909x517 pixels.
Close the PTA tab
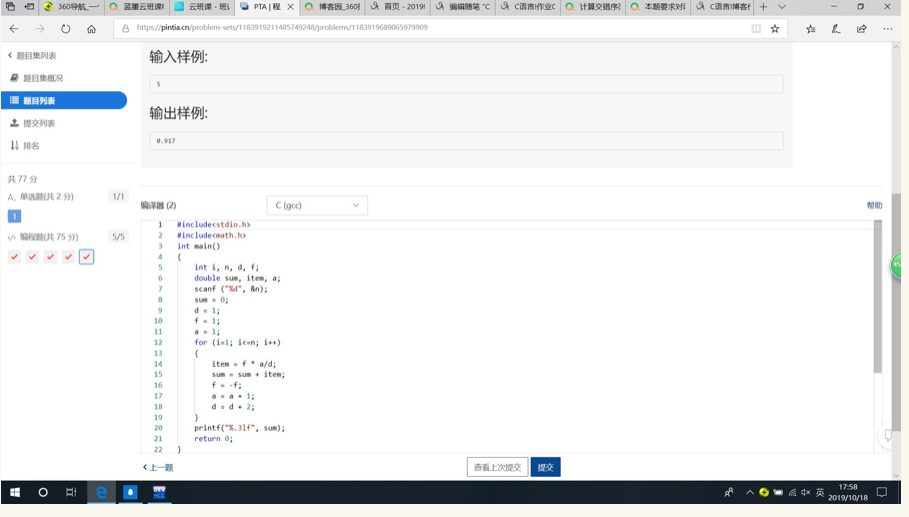pos(290,6)
